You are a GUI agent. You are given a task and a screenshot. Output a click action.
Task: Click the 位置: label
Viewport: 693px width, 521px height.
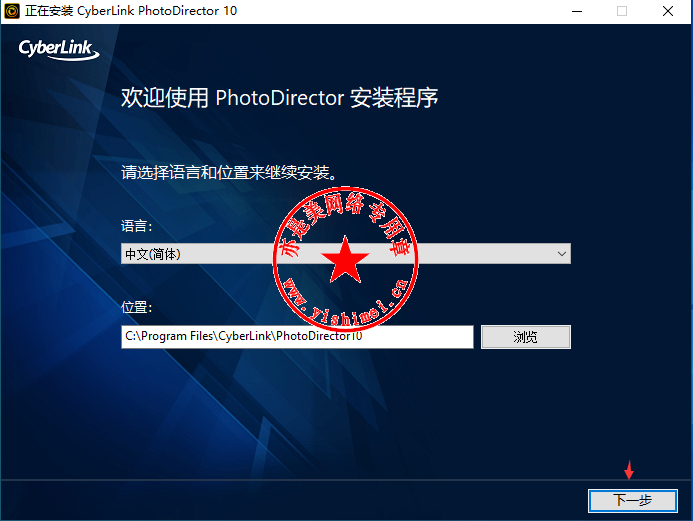[137, 307]
